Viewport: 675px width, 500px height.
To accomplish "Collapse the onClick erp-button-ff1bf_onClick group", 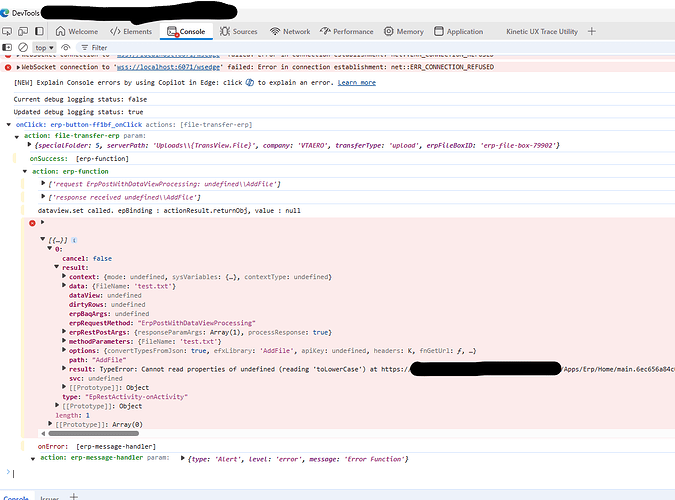I will pos(9,124).
